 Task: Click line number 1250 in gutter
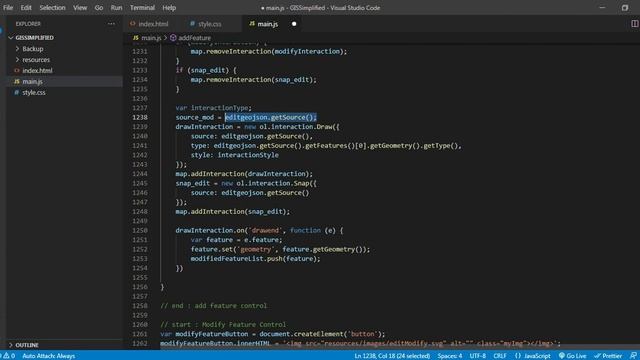[x=140, y=231]
